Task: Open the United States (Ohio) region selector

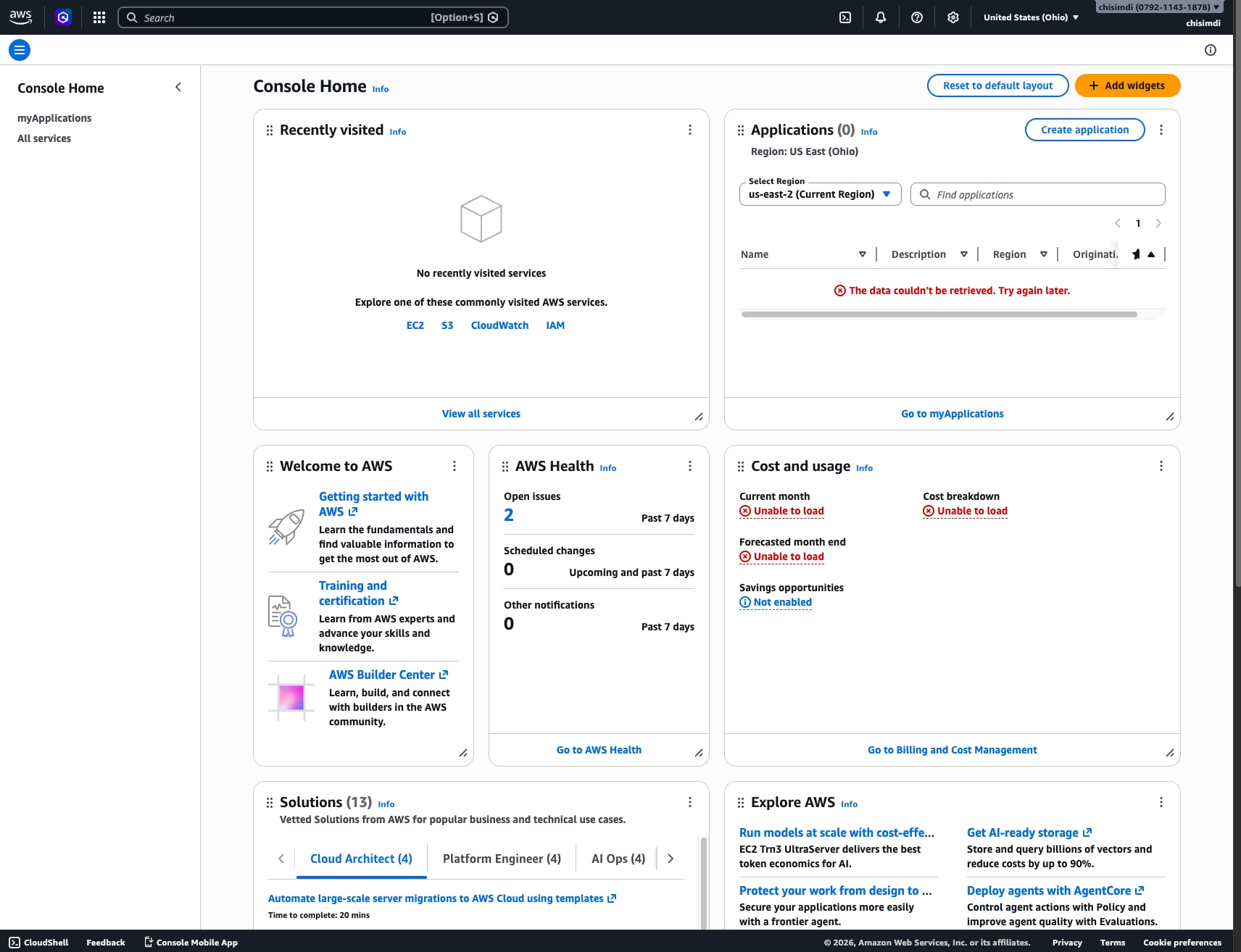Action: point(1031,17)
